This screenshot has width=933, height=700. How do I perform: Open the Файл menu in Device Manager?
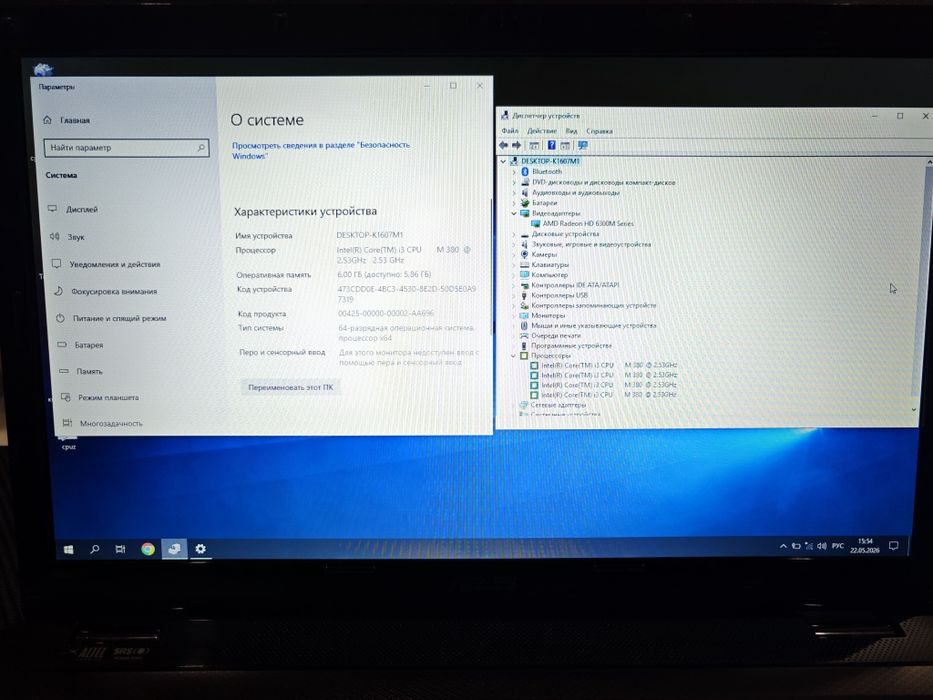pos(509,131)
